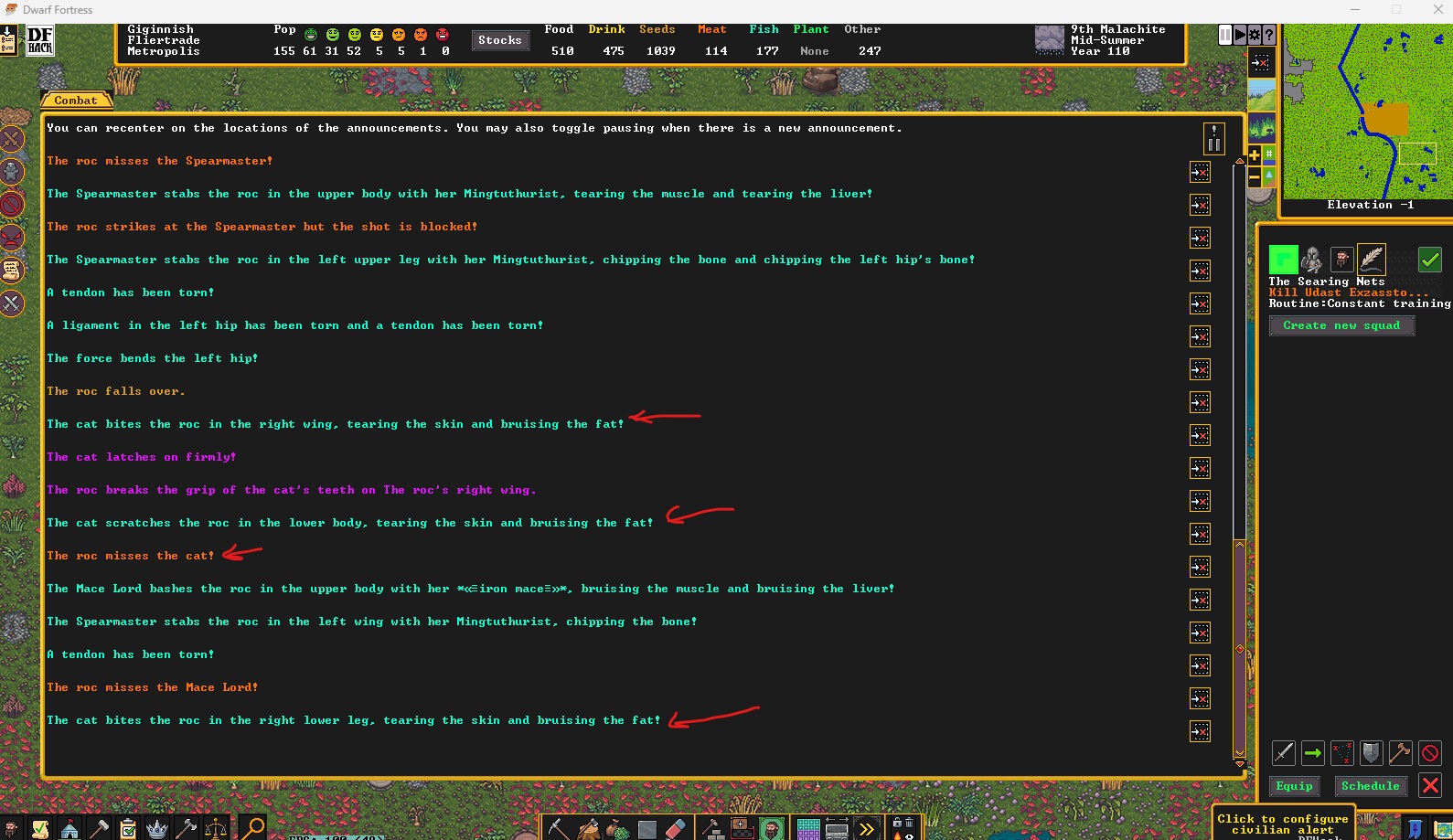Click the dwarf portrait in squad panel
The height and width of the screenshot is (840, 1453).
tap(1341, 259)
